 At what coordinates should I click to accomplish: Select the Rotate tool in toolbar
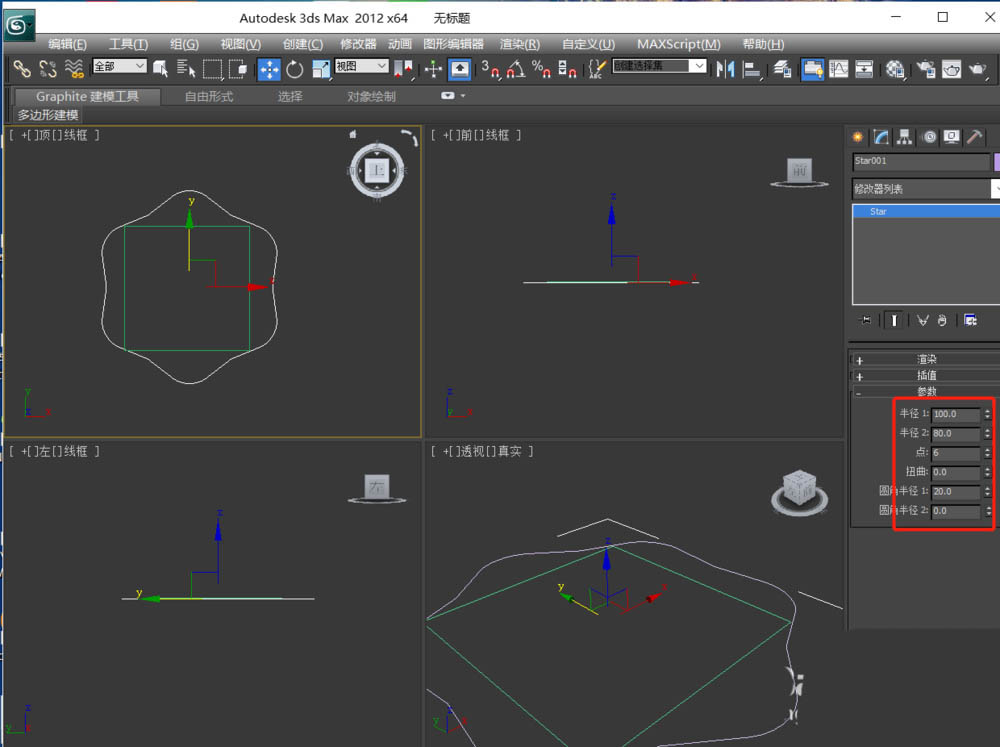pos(295,69)
